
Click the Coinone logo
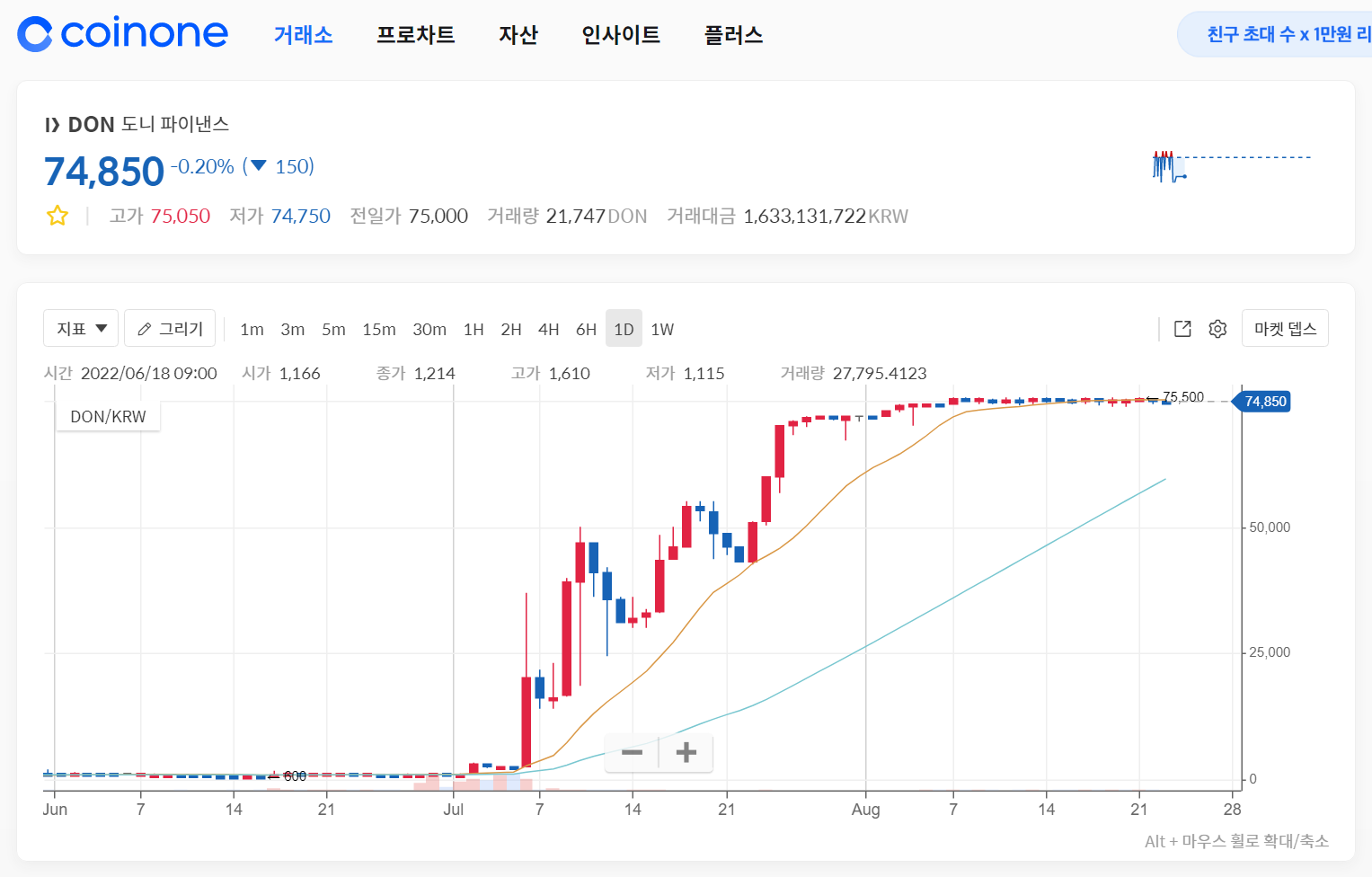122,34
